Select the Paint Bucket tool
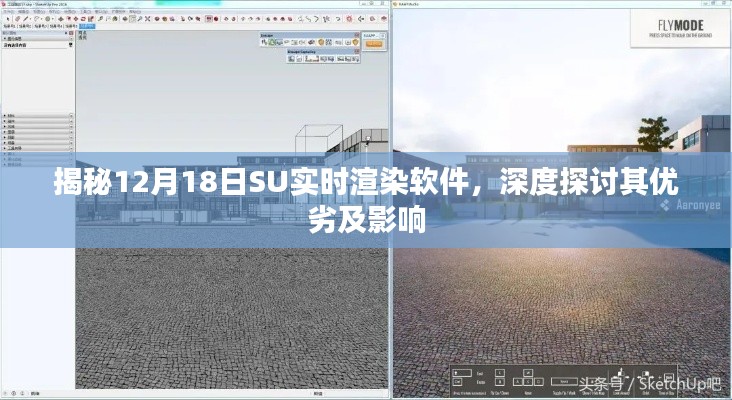 [115, 19]
